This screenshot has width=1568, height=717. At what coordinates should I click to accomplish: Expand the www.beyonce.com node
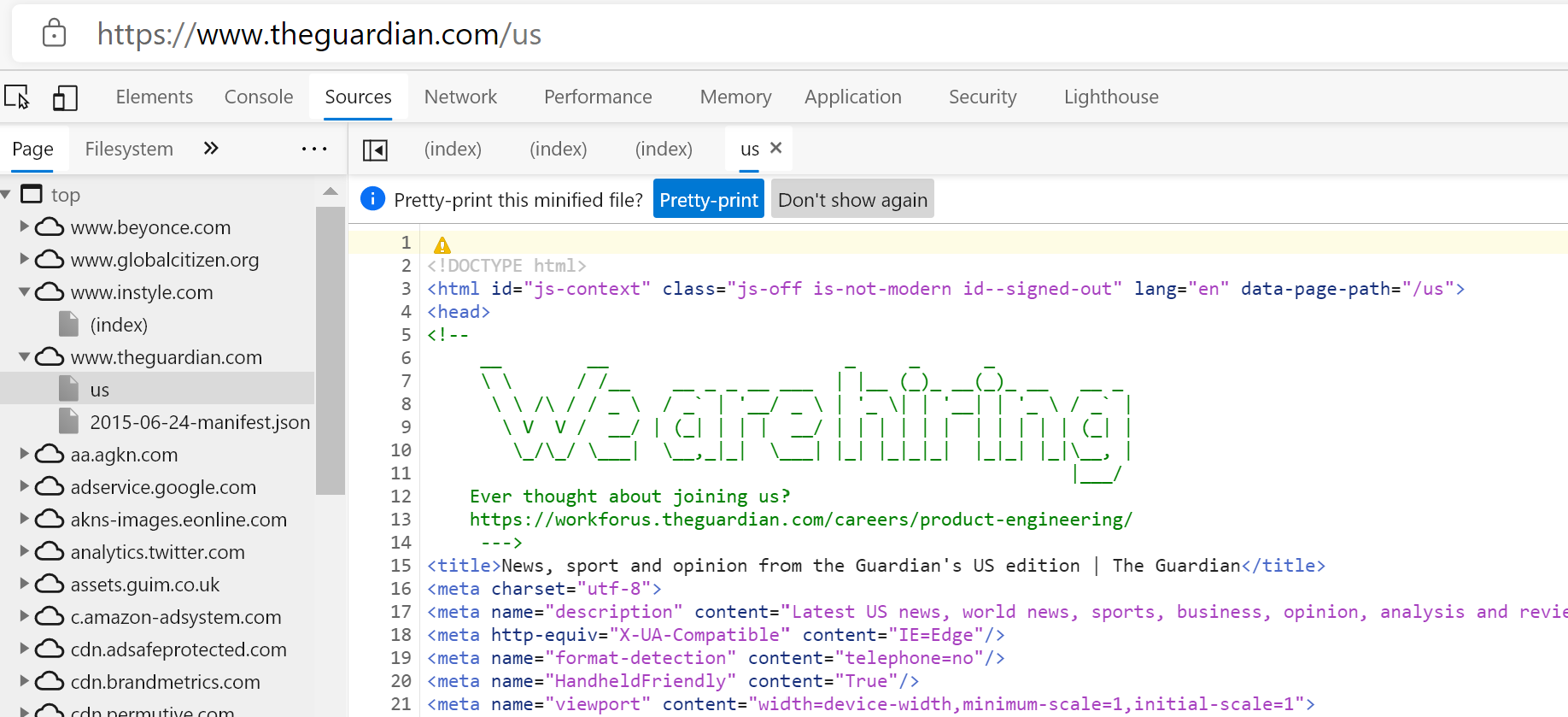coord(25,226)
